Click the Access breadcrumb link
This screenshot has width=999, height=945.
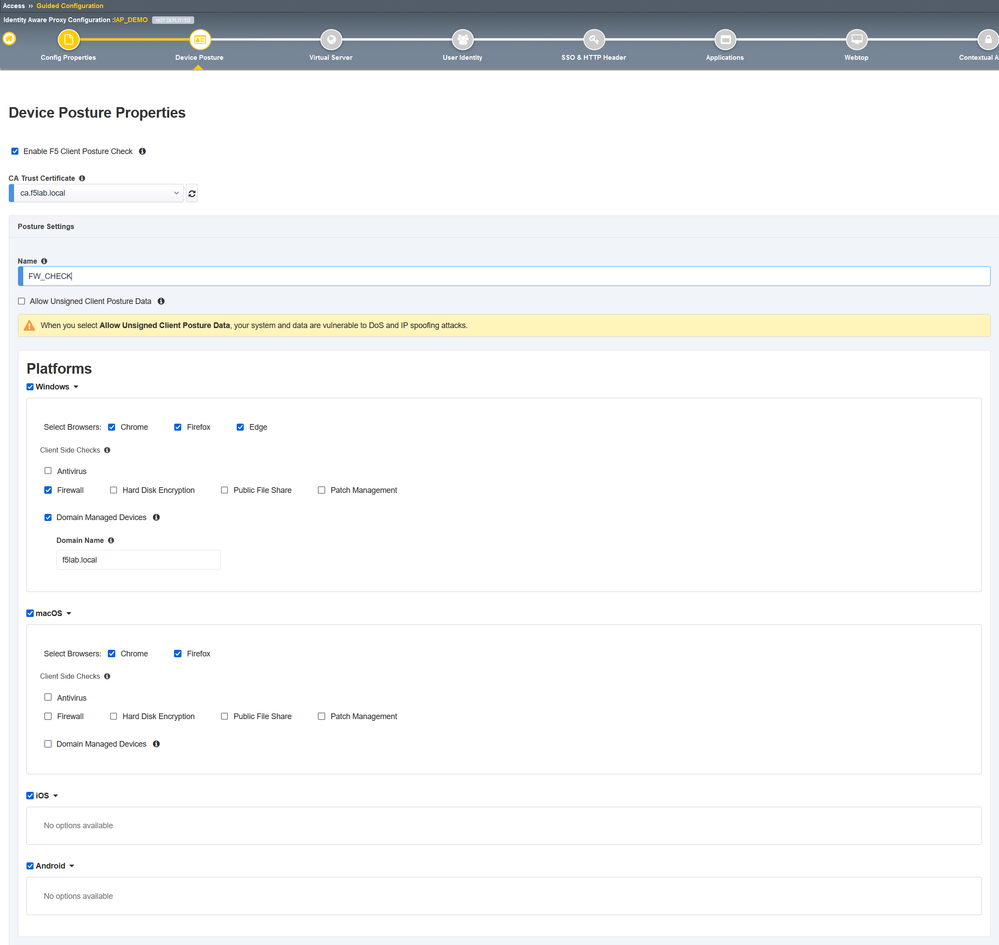tap(14, 6)
